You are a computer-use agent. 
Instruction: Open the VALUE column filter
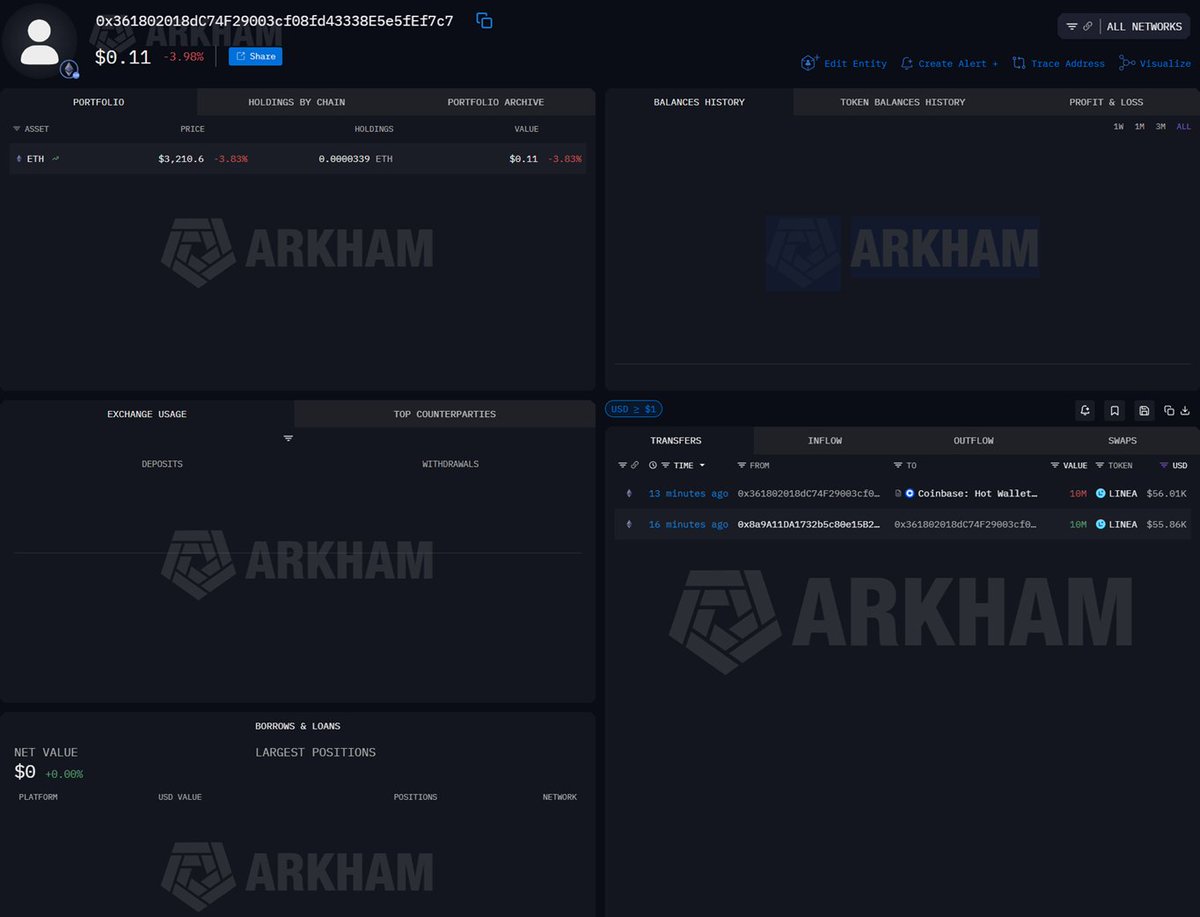[1055, 465]
